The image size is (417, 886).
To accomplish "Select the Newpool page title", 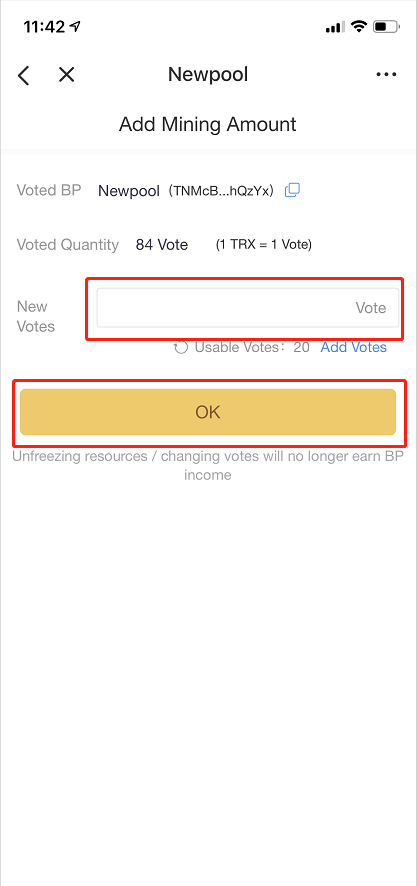I will click(208, 75).
